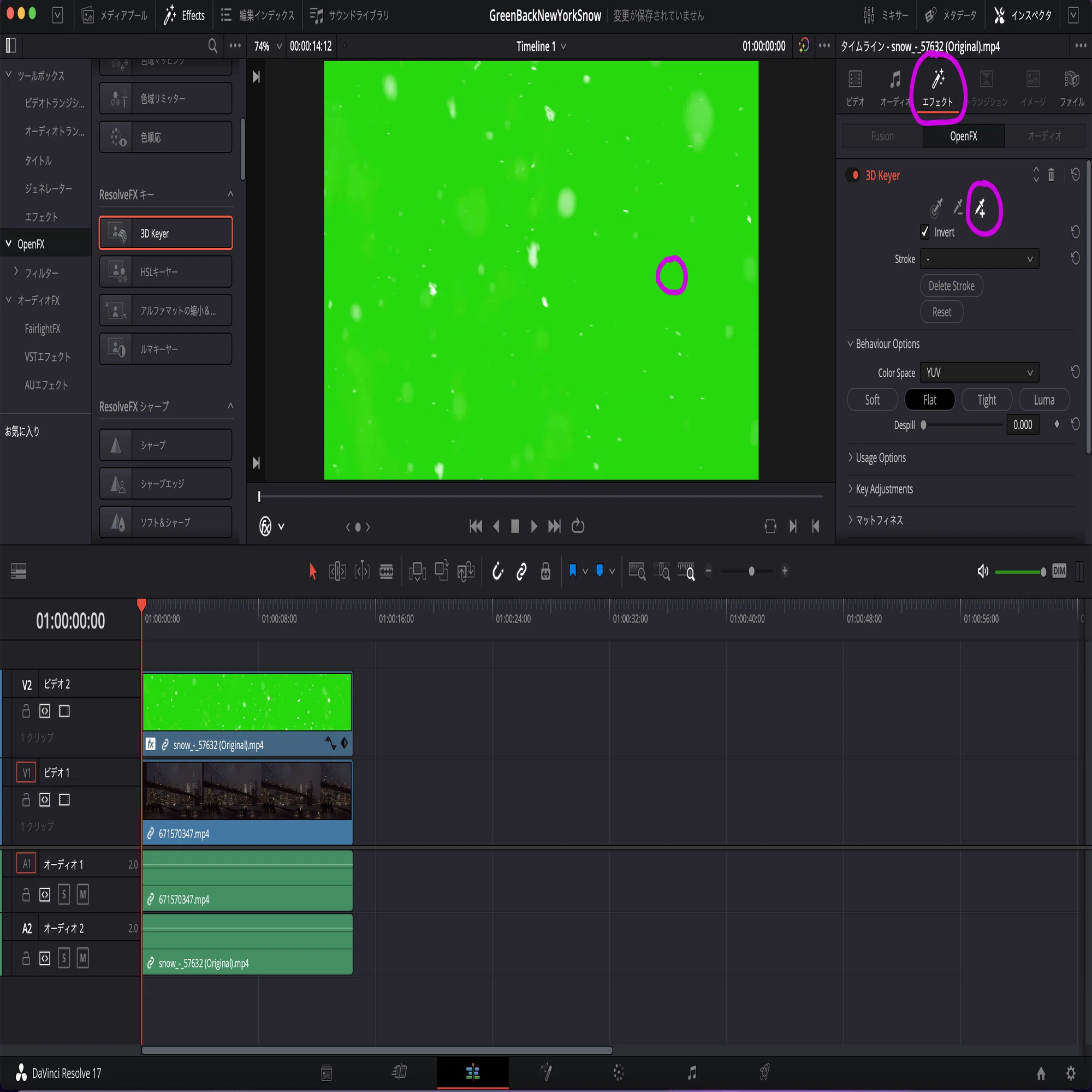
Task: Toggle timeline snapping magnet icon
Action: 497,572
